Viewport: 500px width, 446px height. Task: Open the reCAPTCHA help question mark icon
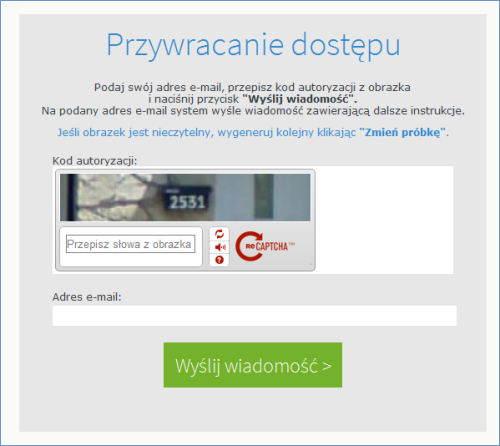tap(219, 260)
